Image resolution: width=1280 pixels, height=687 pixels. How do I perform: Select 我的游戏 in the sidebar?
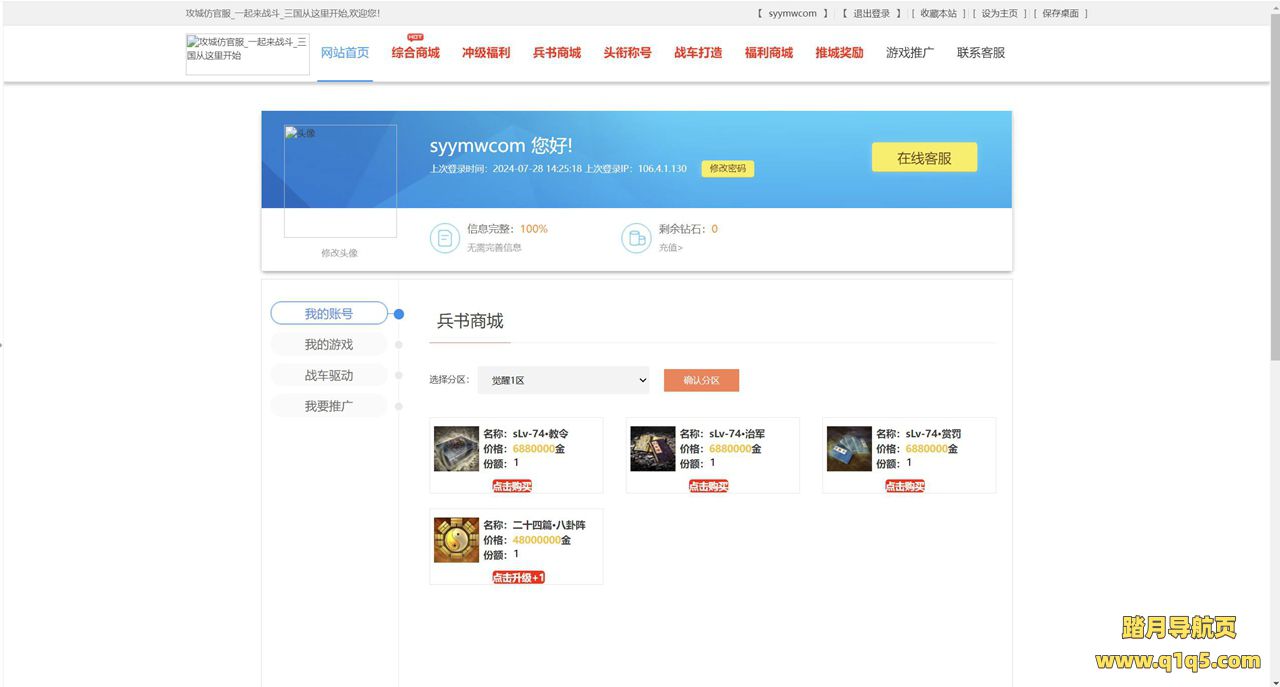[329, 345]
